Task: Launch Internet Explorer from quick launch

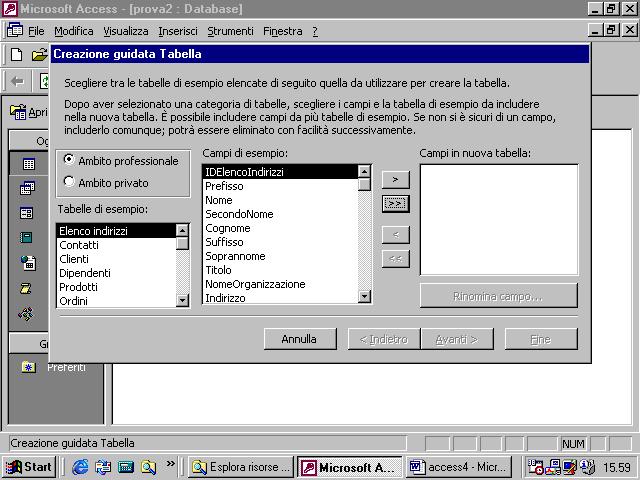Action: (x=80, y=467)
